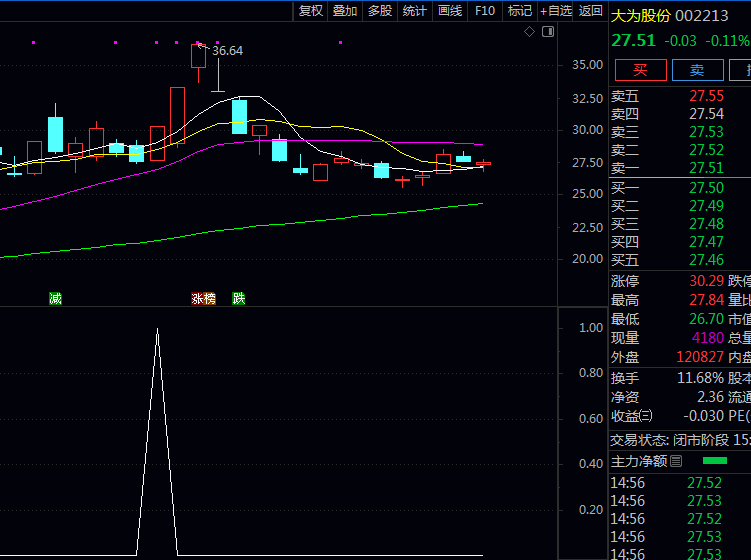751x560 pixels.
Task: Click the green 减 event marker
Action: coord(55,298)
